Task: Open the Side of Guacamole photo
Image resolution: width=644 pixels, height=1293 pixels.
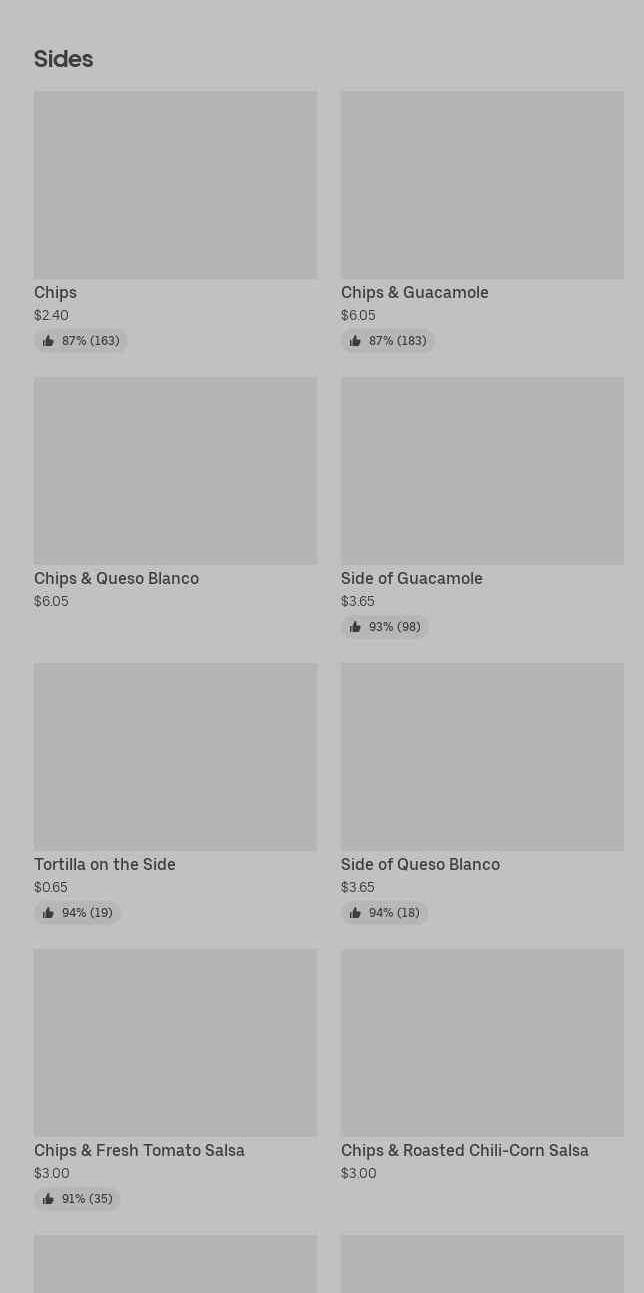Action: click(x=482, y=471)
